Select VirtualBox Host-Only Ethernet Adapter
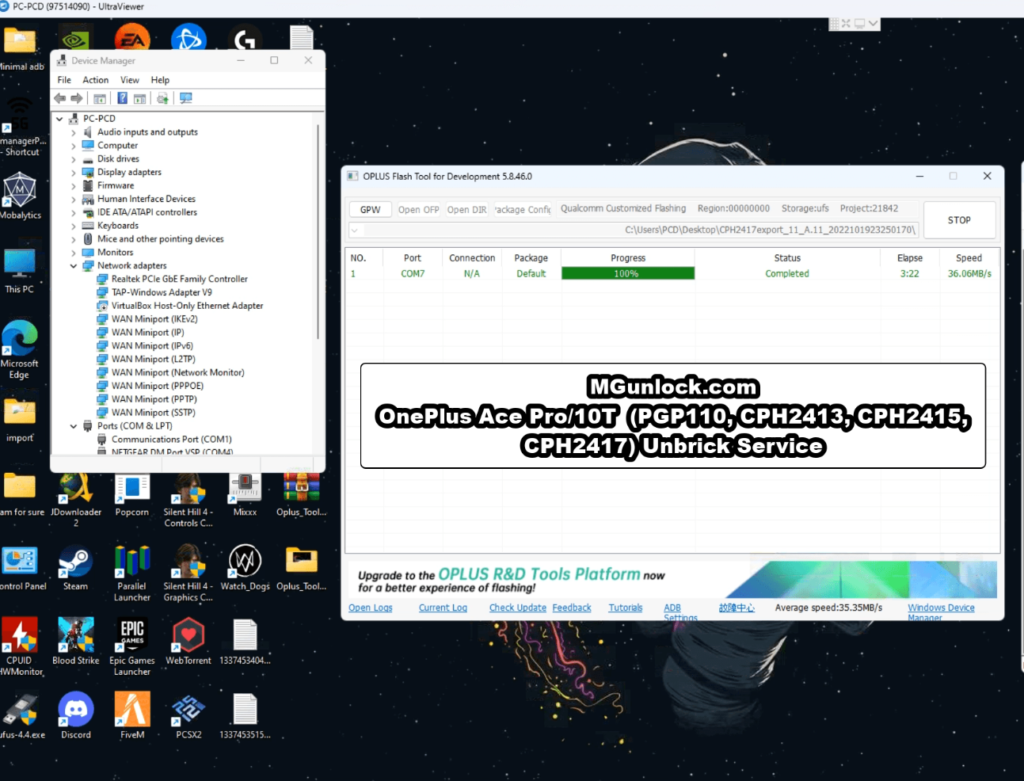Screen dimensions: 1024x781 [x=187, y=306]
